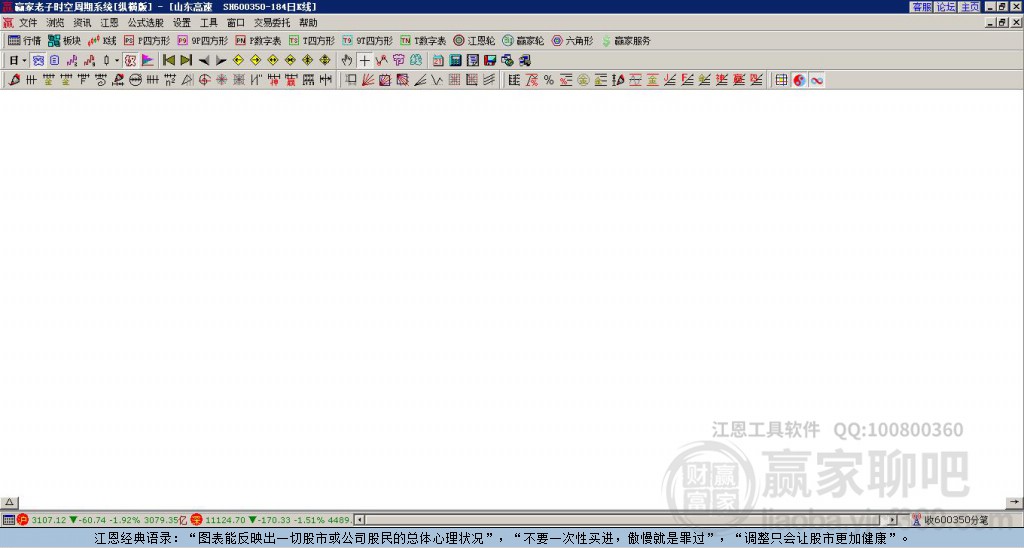The width and height of the screenshot is (1024, 548).
Task: Open the 工具 menu
Action: (208, 23)
